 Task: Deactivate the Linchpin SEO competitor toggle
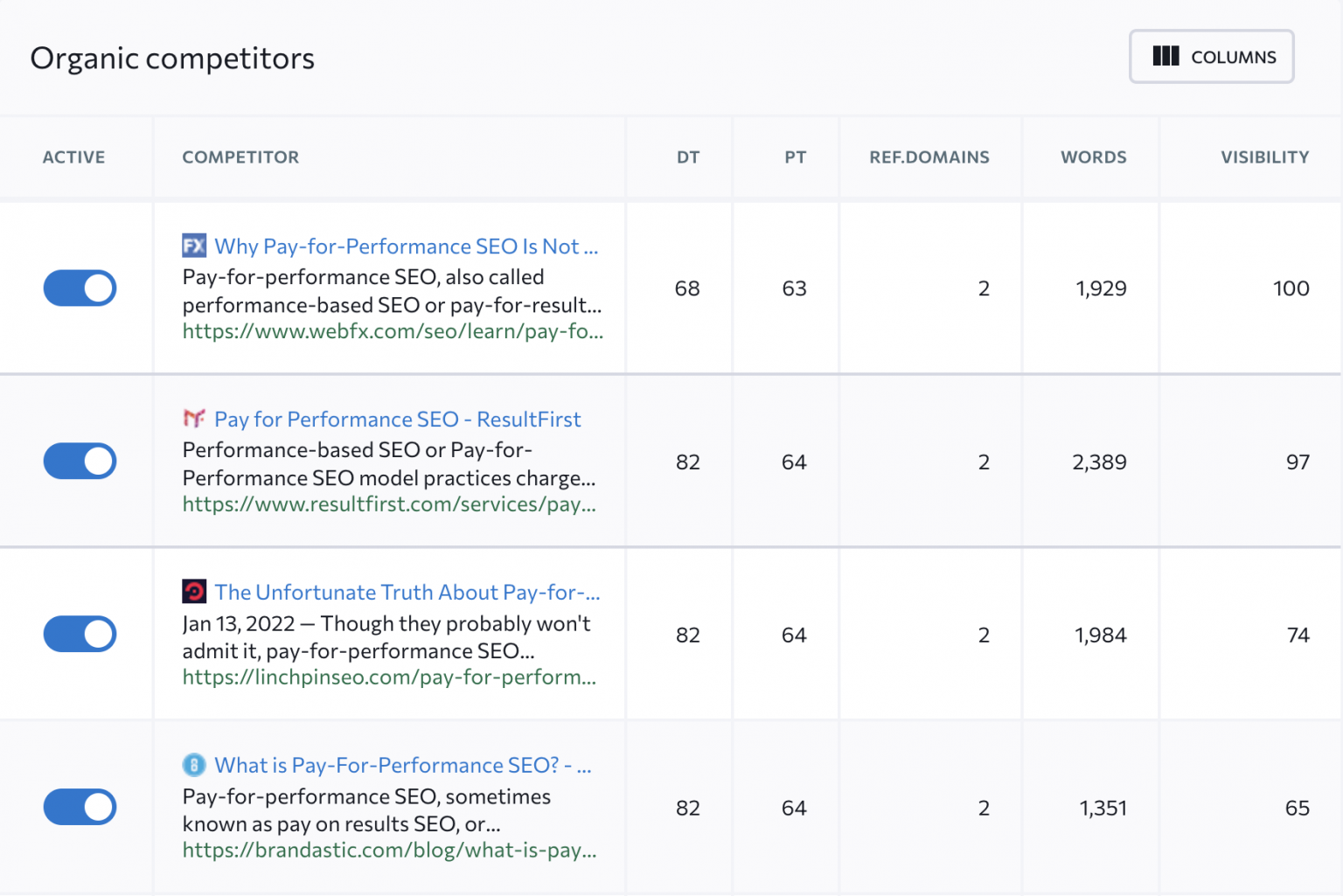[80, 634]
